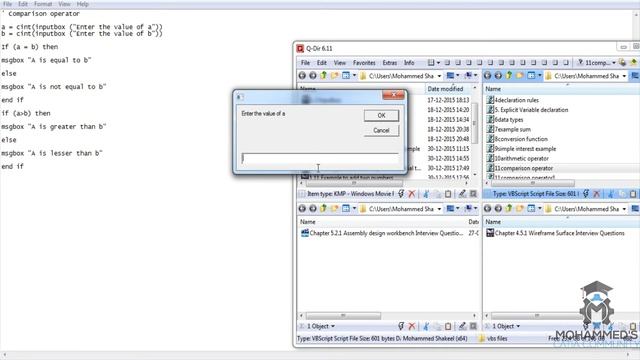Expand address path dropdown in top-right pane

point(624,76)
